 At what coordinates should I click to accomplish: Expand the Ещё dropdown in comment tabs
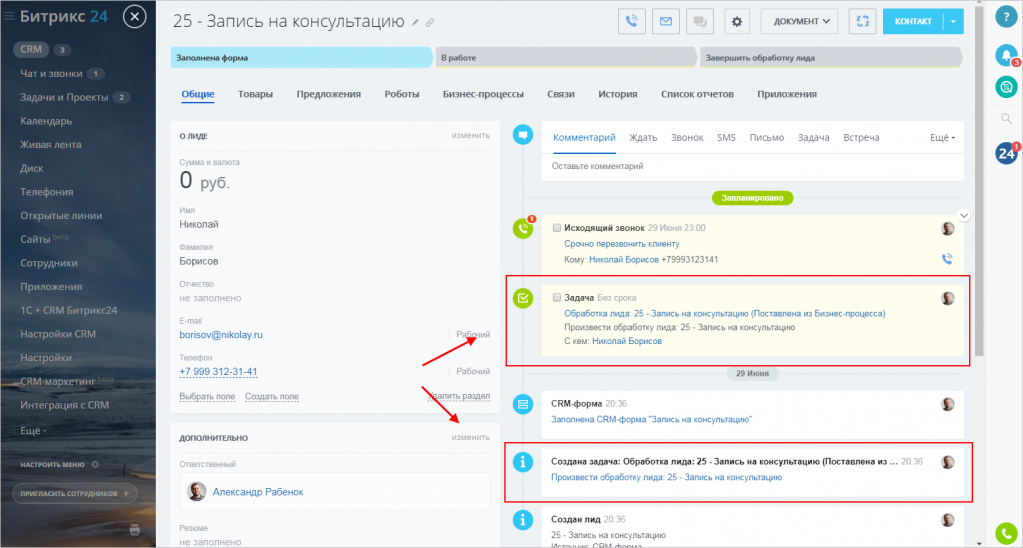[x=942, y=138]
